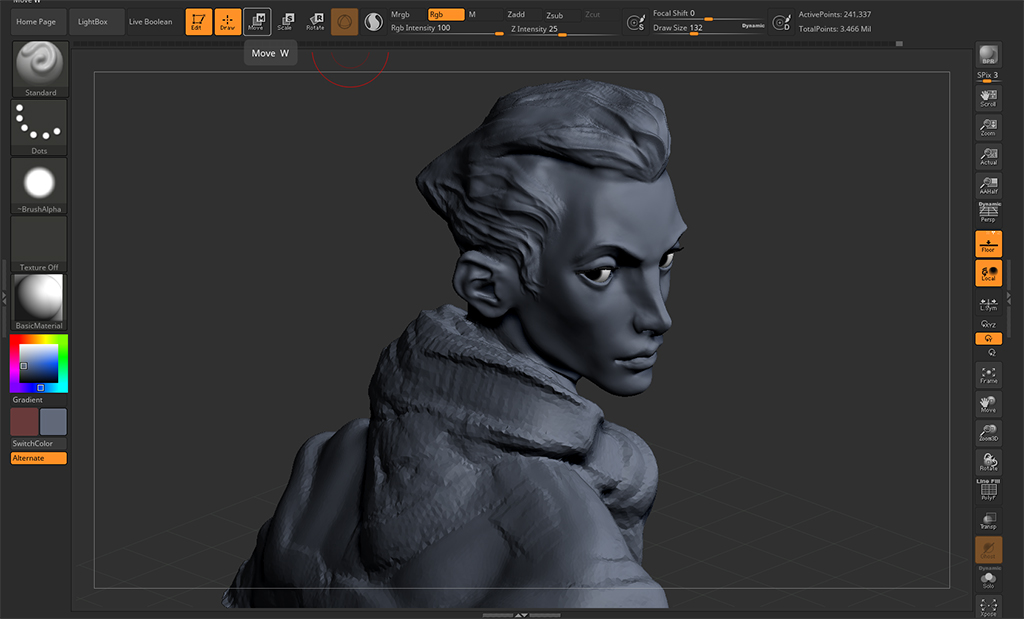Click the brush icon marked S
Screen dimensions: 1024x619
tap(635, 23)
